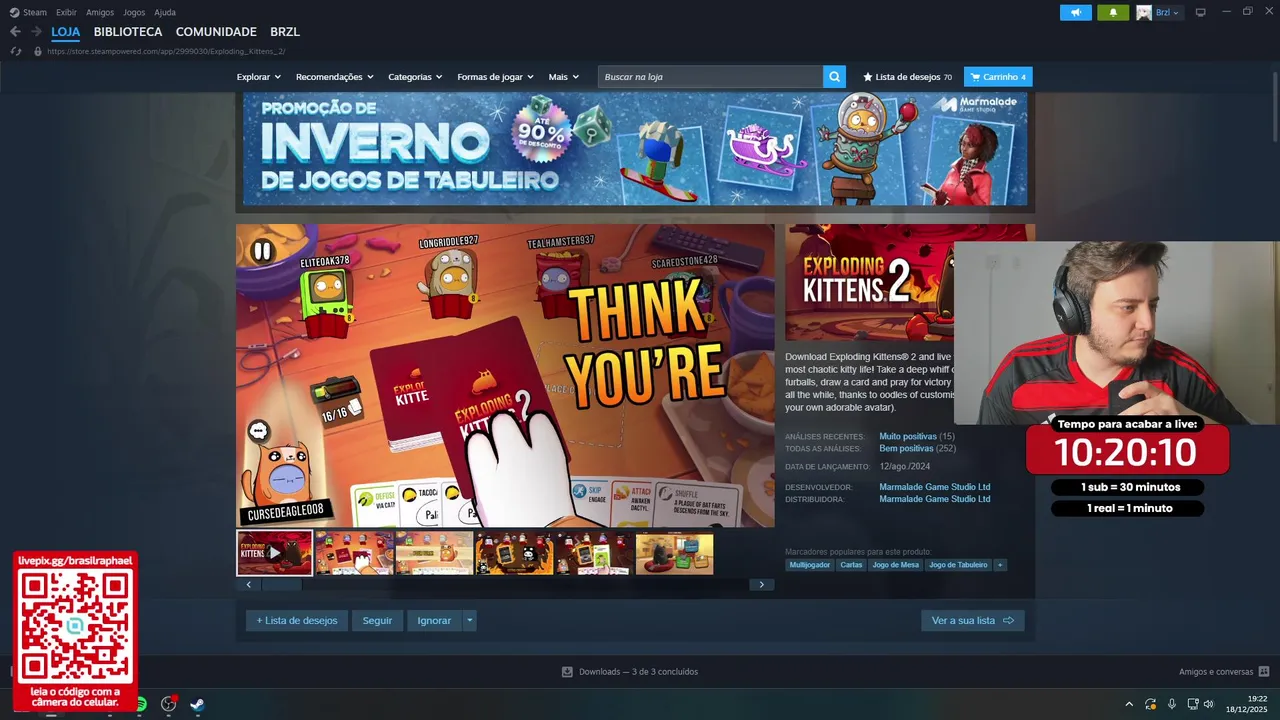This screenshot has height=720, width=1280.
Task: Expand the Explorar store dropdown
Action: (259, 77)
